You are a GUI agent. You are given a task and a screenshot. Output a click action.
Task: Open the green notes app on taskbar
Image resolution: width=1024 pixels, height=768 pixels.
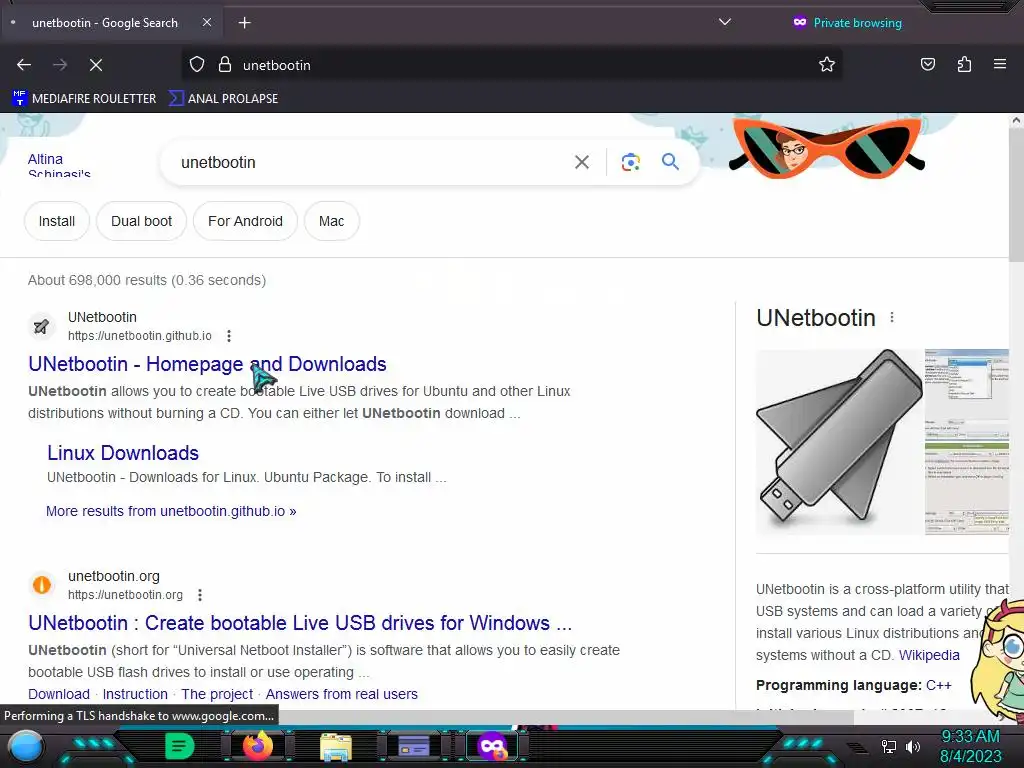(x=180, y=746)
